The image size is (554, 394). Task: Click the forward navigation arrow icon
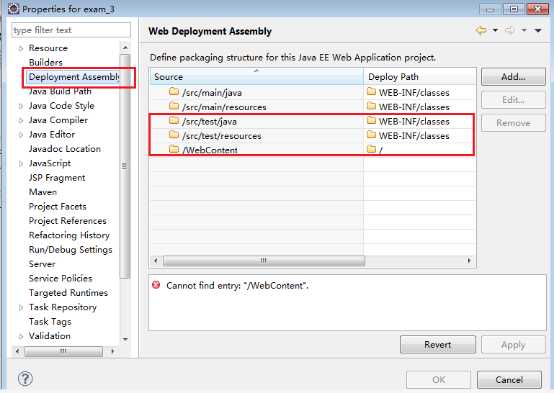(509, 30)
